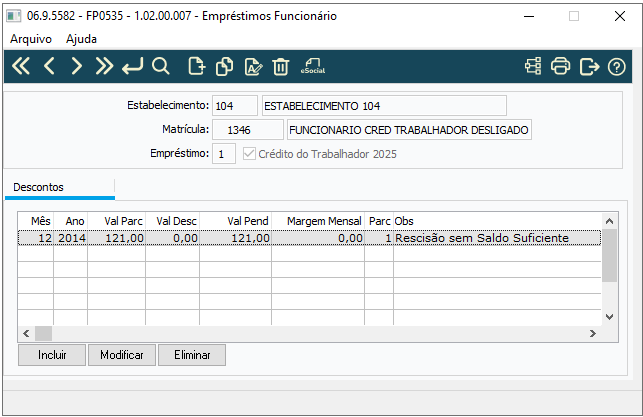
Task: Click the Matrícula field 1346
Action: pyautogui.click(x=248, y=130)
